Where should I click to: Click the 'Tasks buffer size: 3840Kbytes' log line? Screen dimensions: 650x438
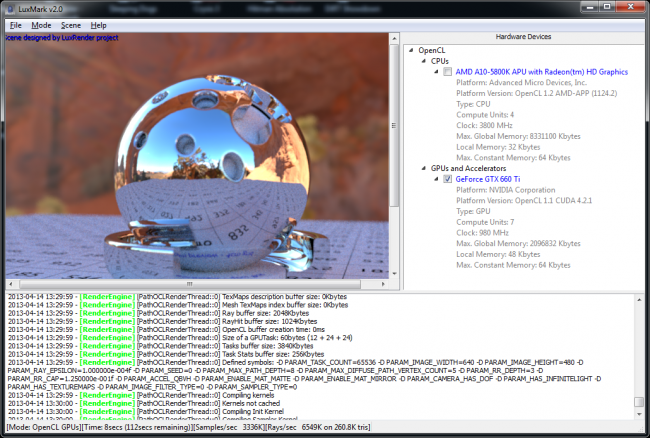(x=160, y=346)
